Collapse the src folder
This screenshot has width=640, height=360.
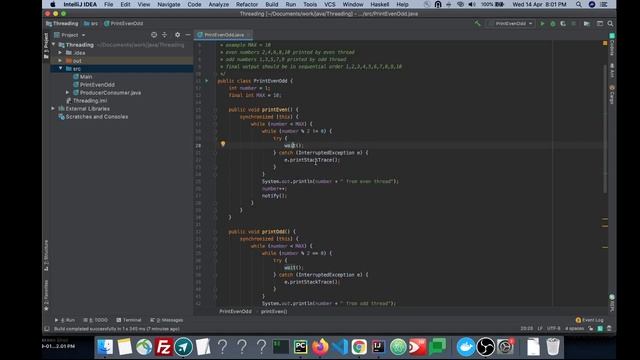point(61,69)
